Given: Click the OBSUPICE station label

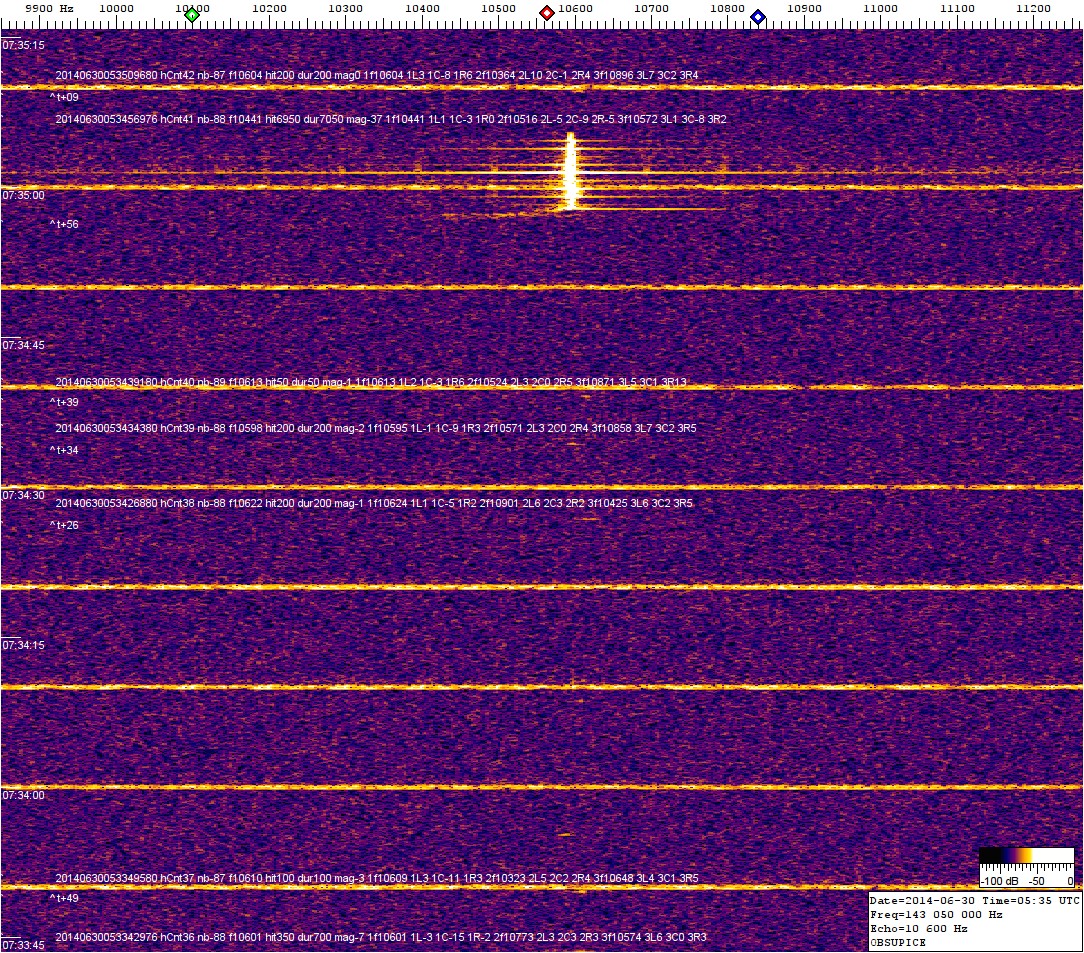Looking at the screenshot, I should [x=898, y=942].
